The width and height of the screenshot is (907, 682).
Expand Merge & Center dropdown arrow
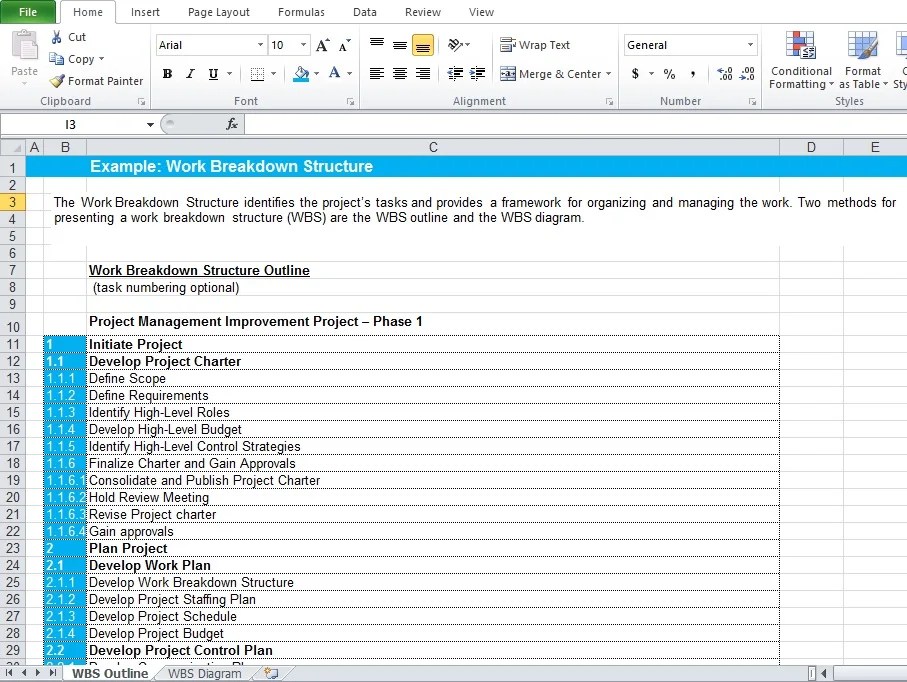pos(609,73)
